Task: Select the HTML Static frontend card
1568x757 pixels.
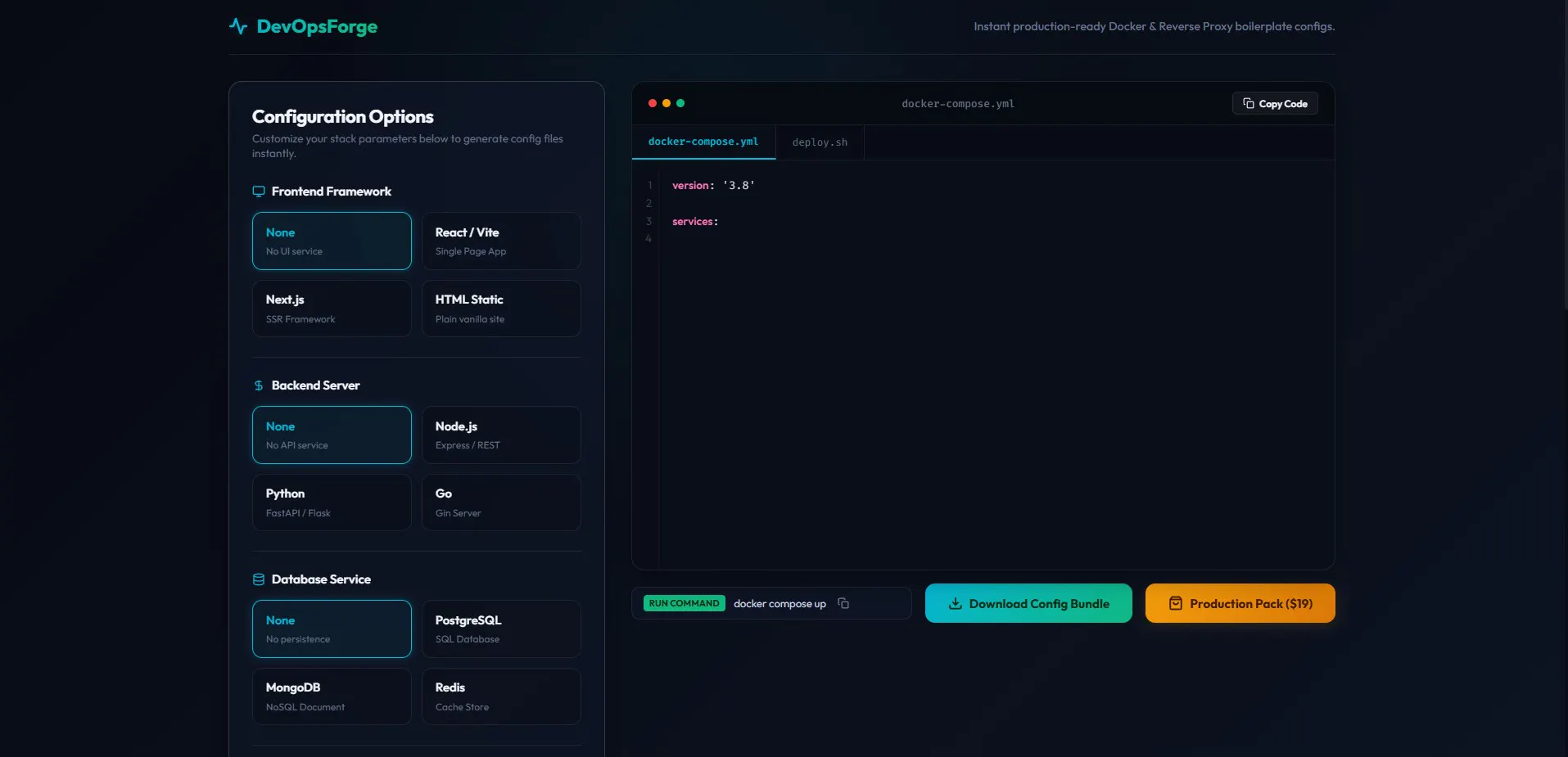Action: [501, 309]
